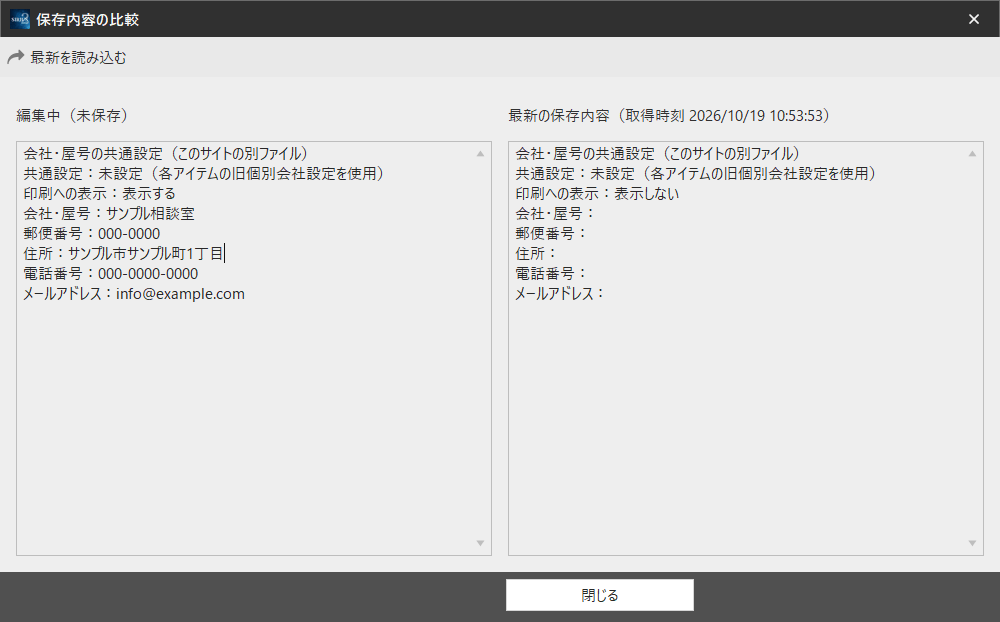Click the empty メールアドレス： line in right pane

click(x=559, y=293)
